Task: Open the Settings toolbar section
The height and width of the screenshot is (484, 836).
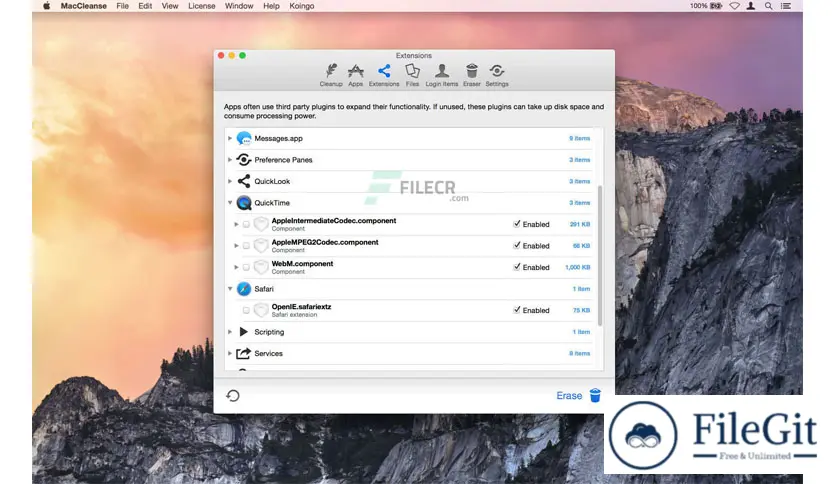Action: pyautogui.click(x=497, y=75)
